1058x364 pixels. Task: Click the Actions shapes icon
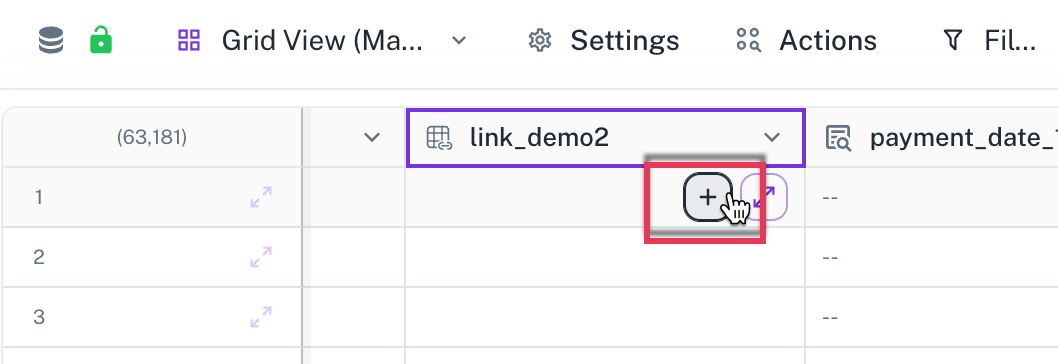click(x=748, y=41)
